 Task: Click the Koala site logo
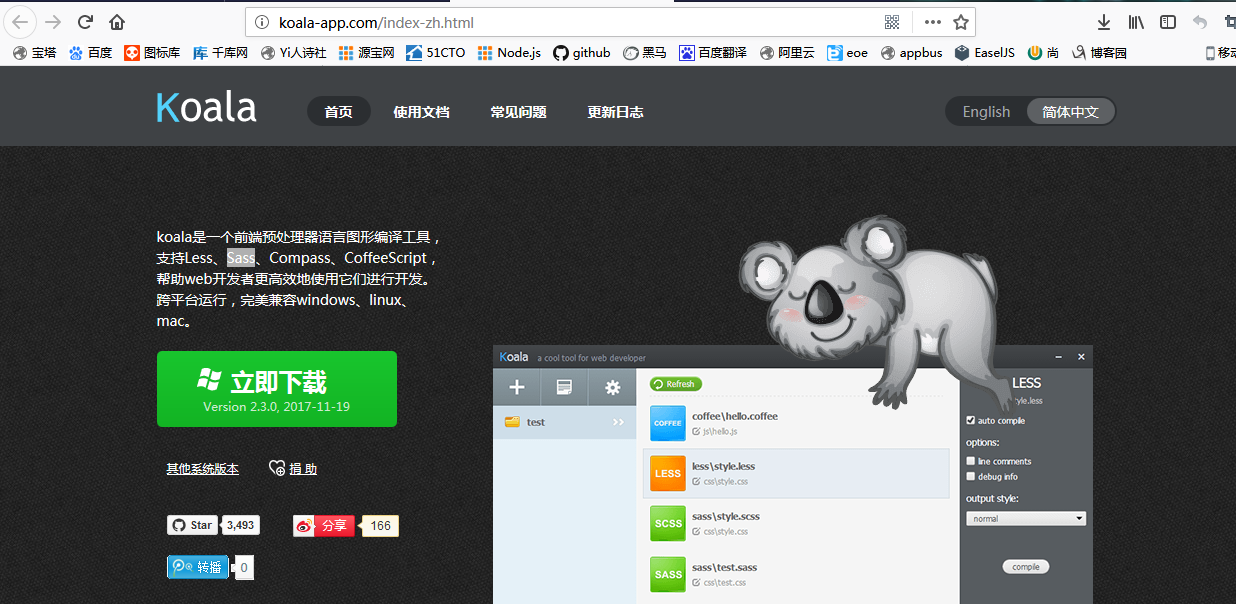point(206,108)
